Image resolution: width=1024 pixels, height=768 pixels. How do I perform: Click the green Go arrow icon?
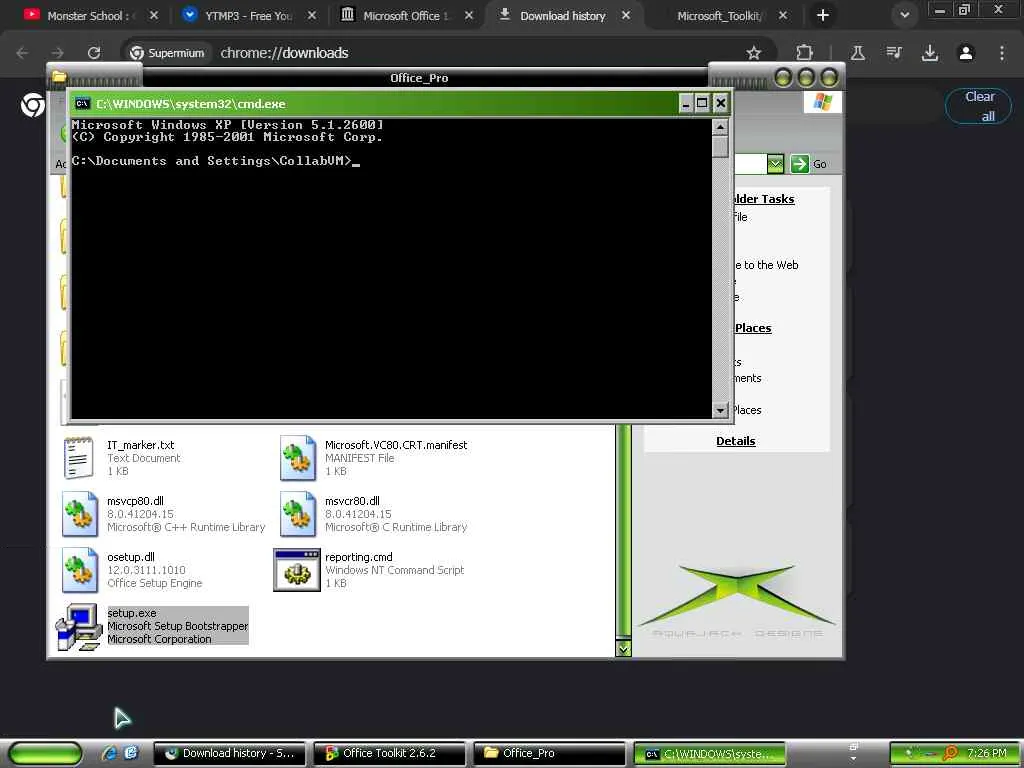tap(799, 164)
